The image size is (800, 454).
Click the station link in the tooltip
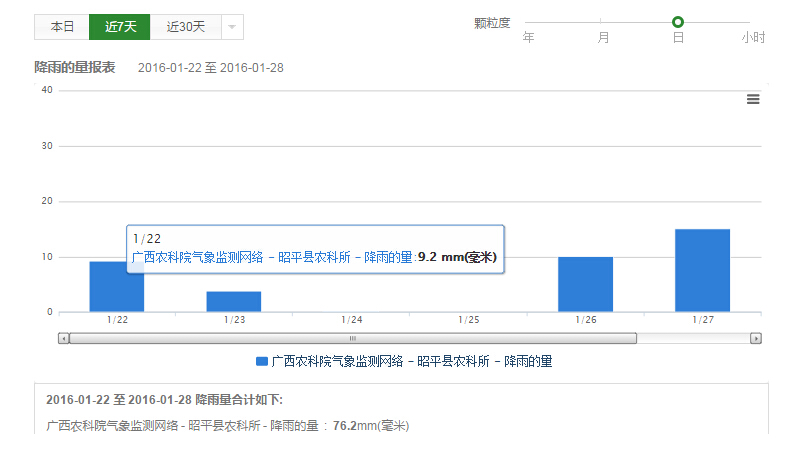272,257
